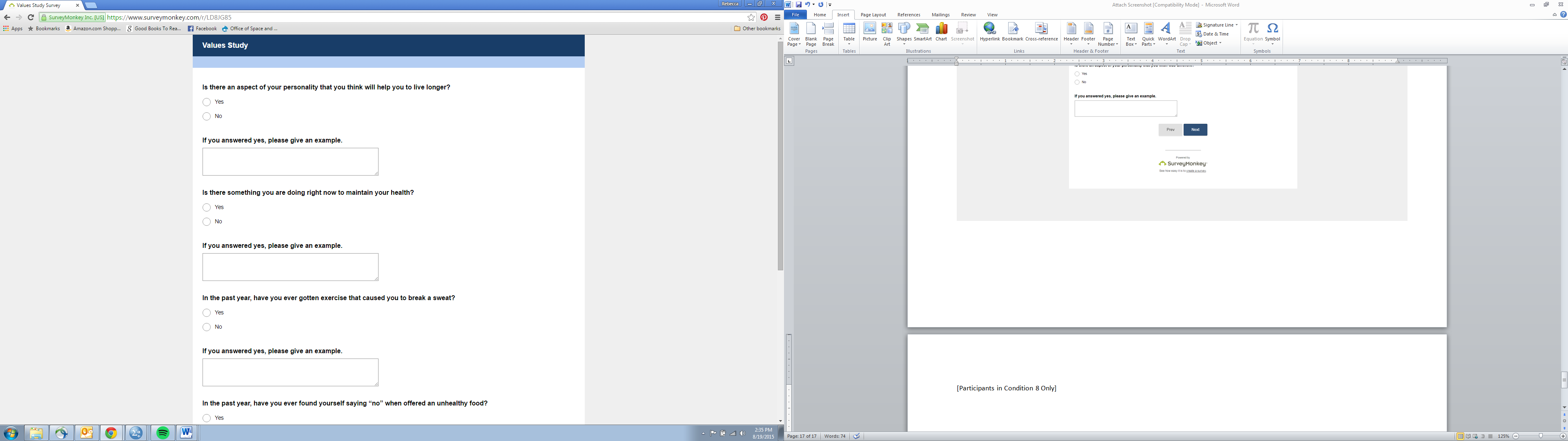Select No for maintaining your health
The height and width of the screenshot is (441, 1568).
[x=207, y=222]
